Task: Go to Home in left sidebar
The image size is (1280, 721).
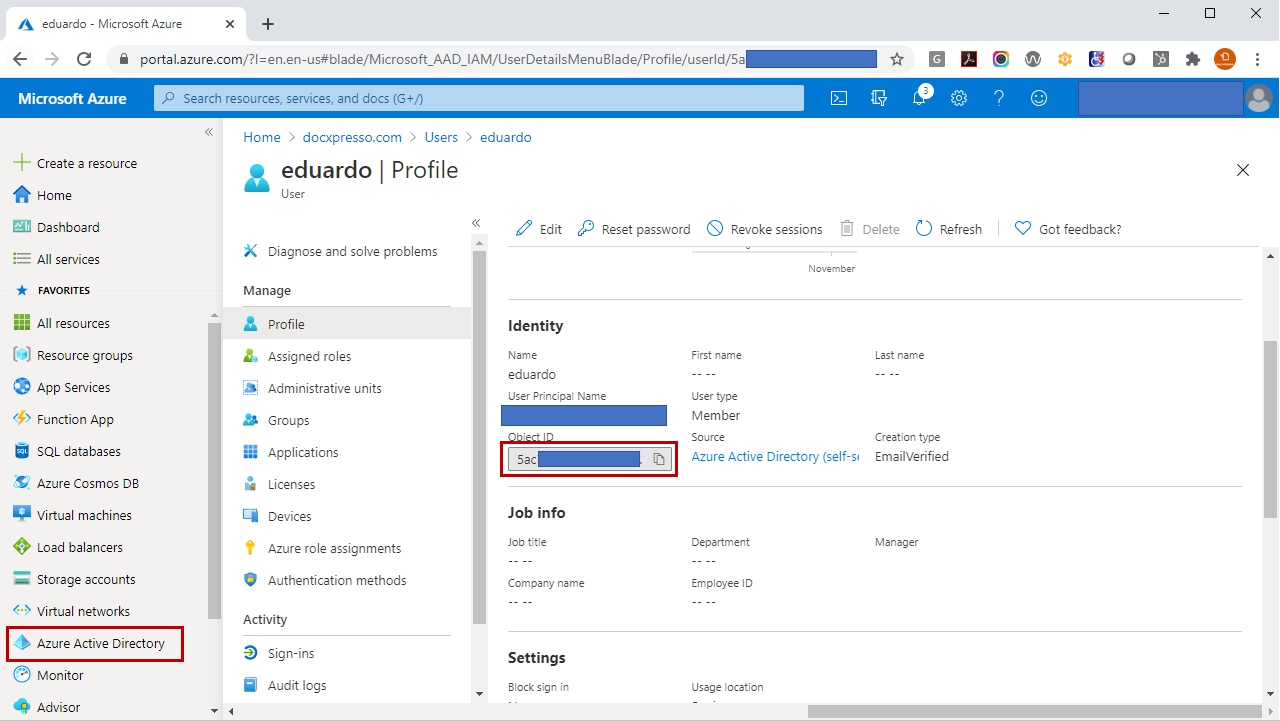Action: click(x=43, y=195)
